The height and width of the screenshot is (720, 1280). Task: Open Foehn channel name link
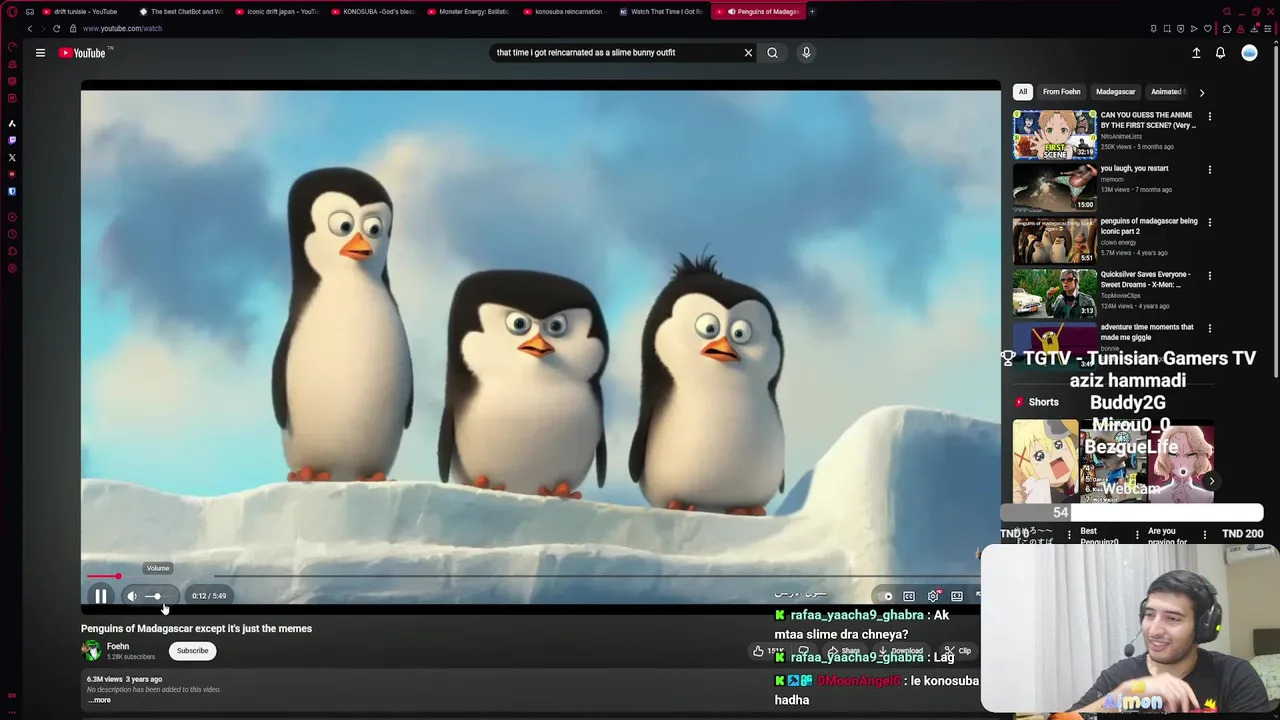pyautogui.click(x=118, y=646)
